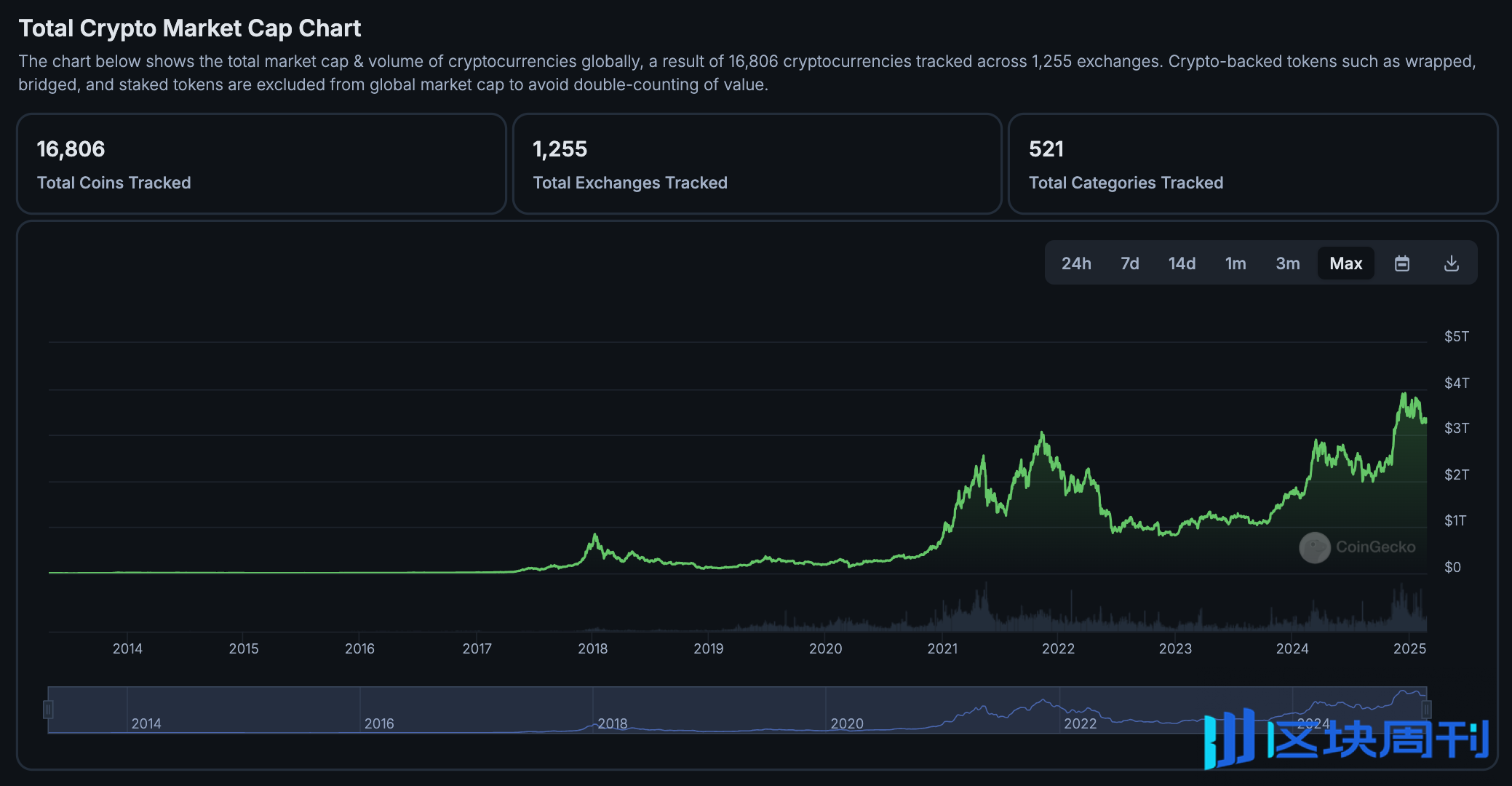Select the 24h time range
The width and height of the screenshot is (1512, 786).
click(x=1076, y=263)
